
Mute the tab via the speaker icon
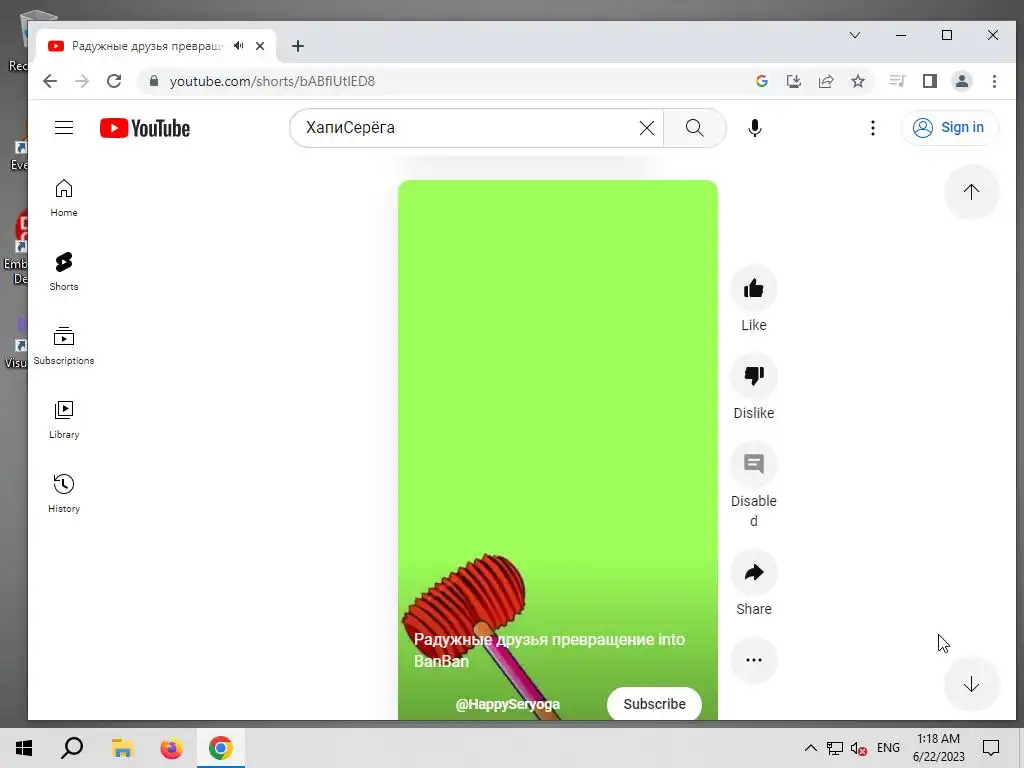point(239,46)
